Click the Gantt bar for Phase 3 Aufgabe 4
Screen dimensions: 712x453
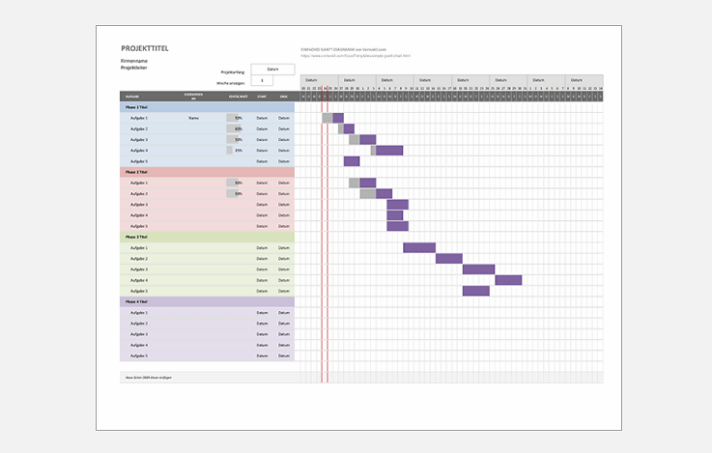[508, 280]
